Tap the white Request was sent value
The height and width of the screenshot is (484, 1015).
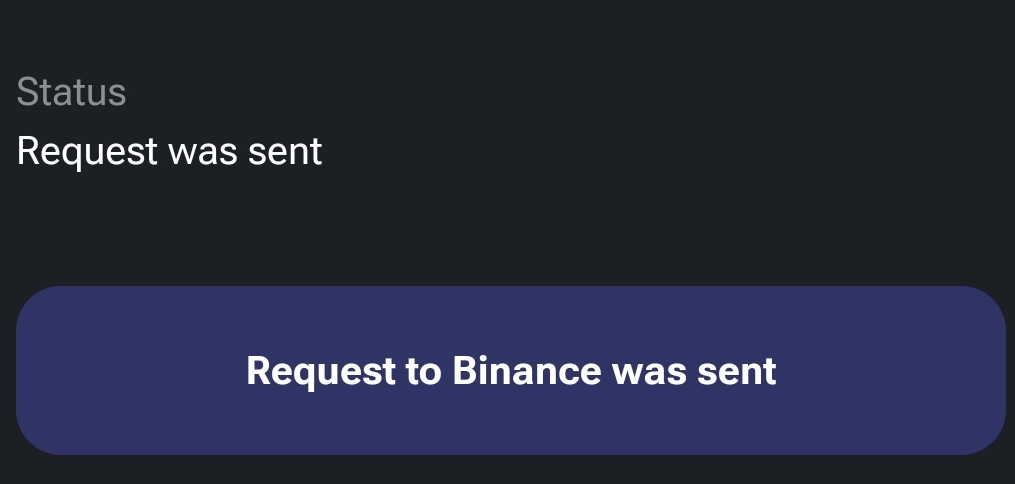[x=169, y=151]
